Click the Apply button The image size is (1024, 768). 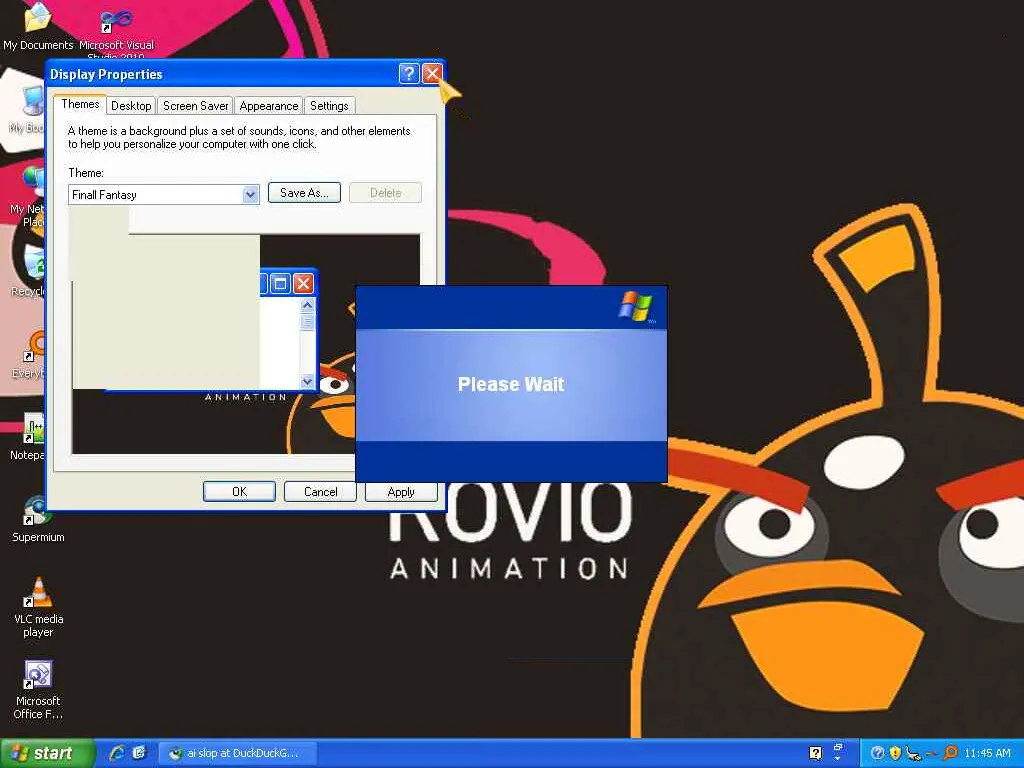401,492
